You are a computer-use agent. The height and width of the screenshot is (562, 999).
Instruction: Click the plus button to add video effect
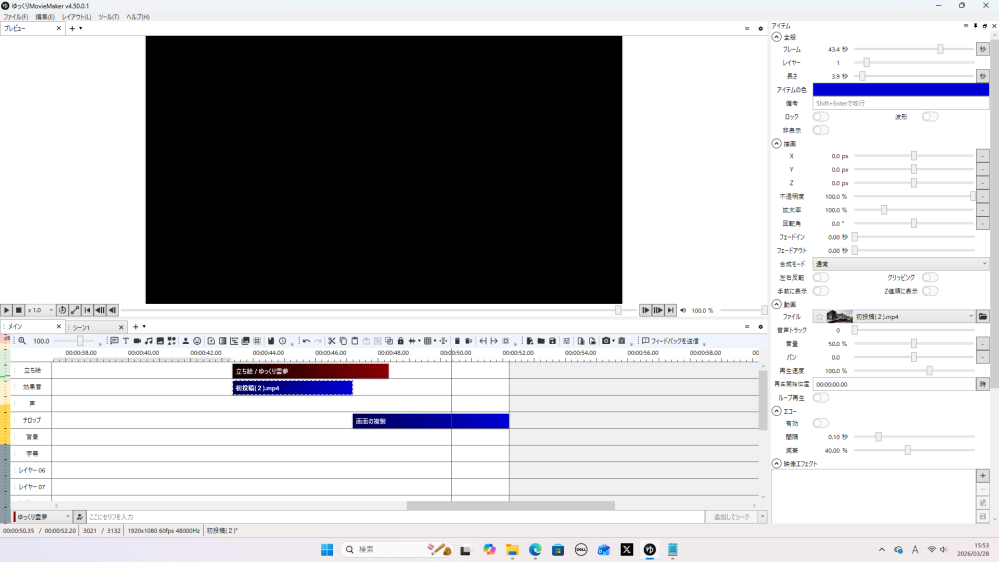[x=983, y=476]
